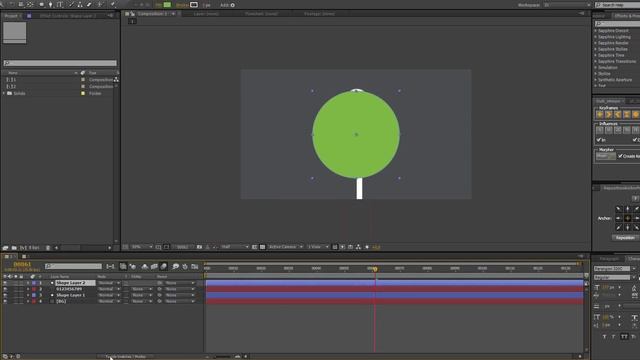640x360 pixels.
Task: Select the Type tool in the top toolbar
Action: click(60, 5)
